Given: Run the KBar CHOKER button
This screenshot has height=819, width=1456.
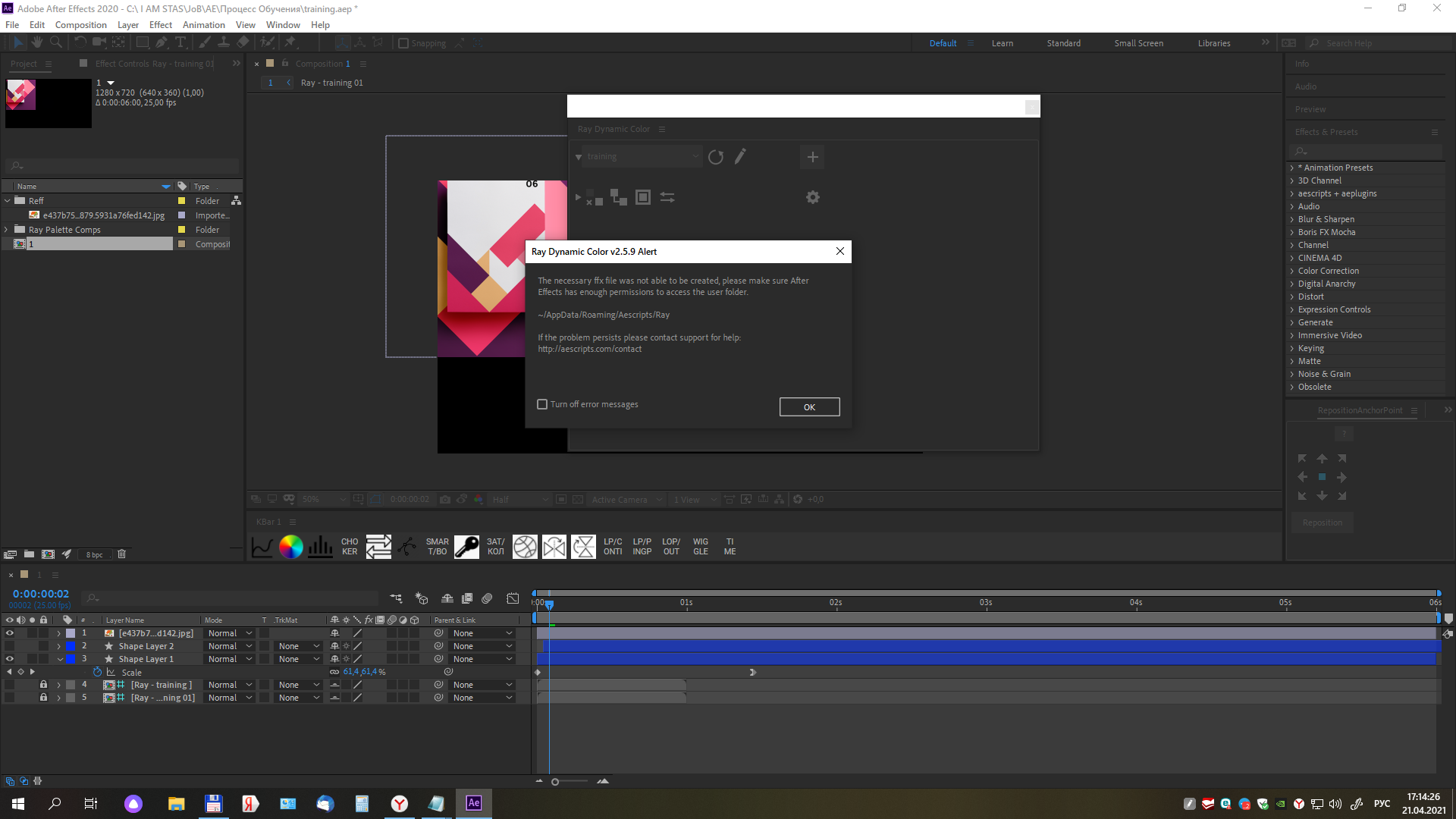Looking at the screenshot, I should point(350,547).
